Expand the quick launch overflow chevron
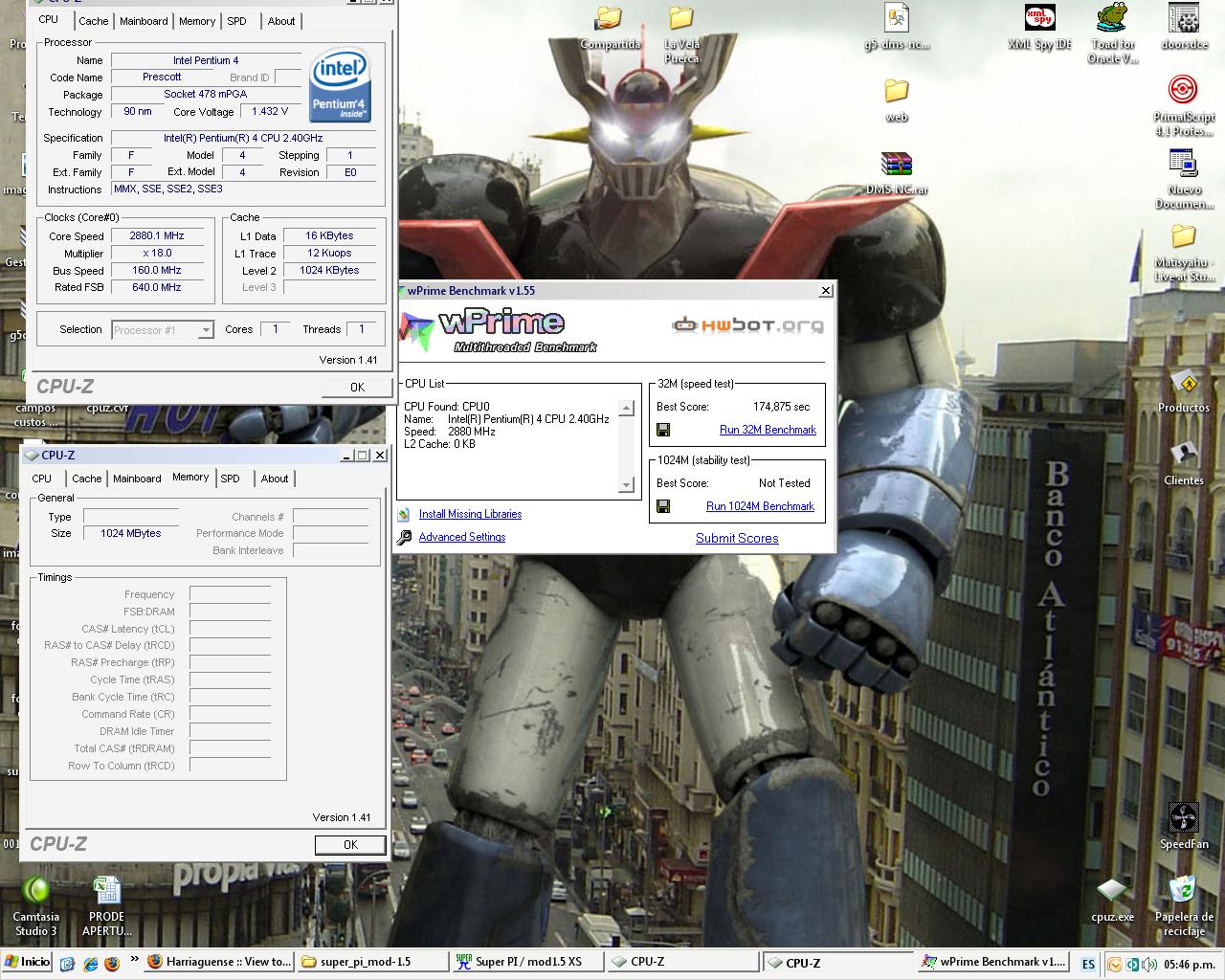The width and height of the screenshot is (1225, 980). click(134, 960)
